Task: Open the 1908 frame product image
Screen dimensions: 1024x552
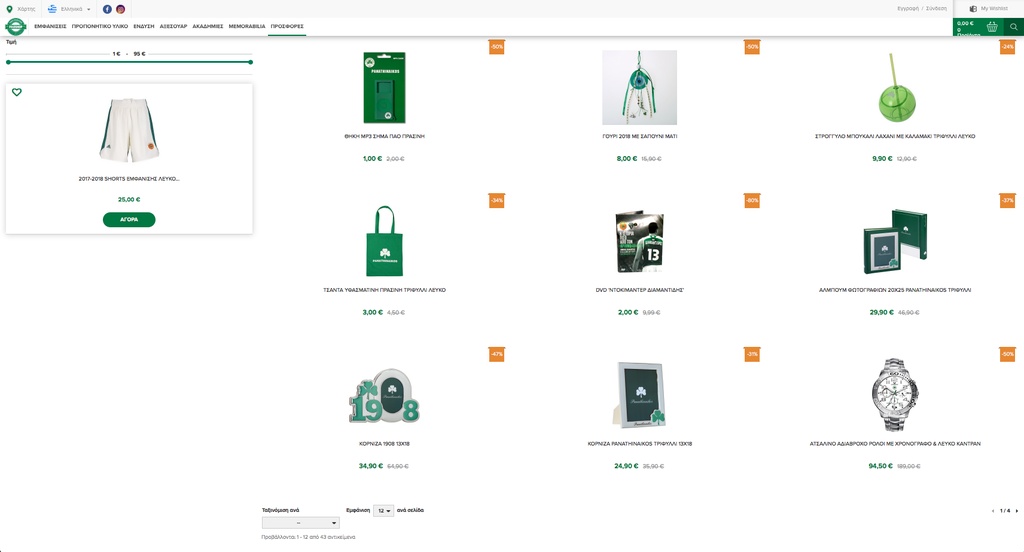Action: 385,395
